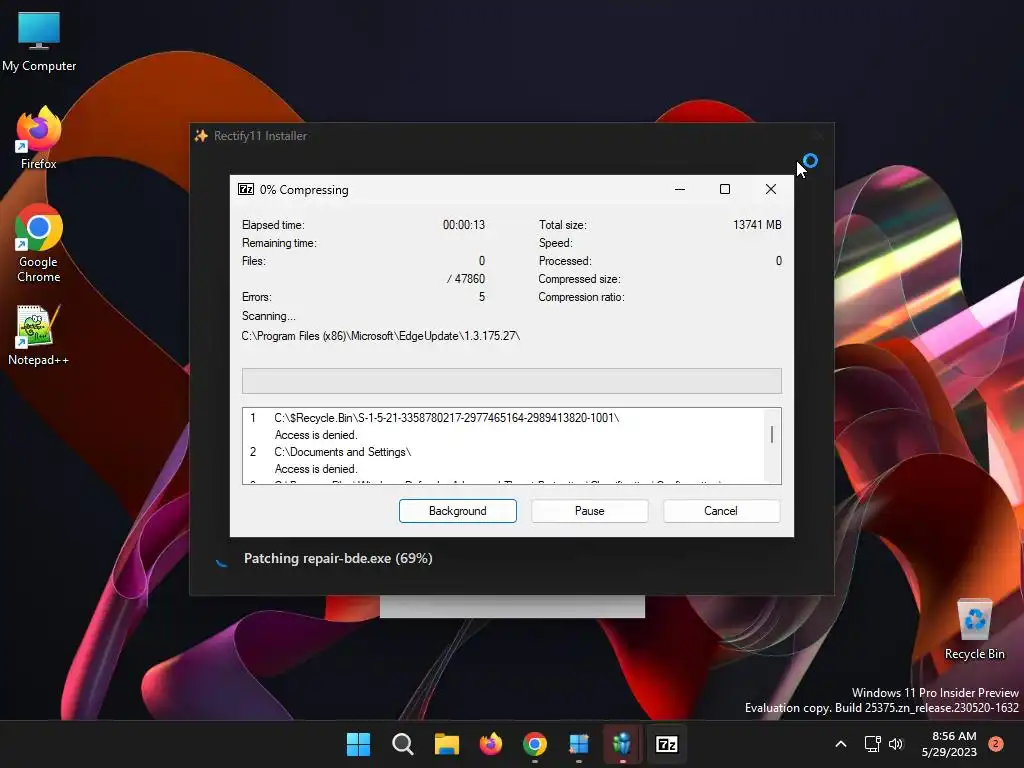Click Elapsed time value 00:00:13

pyautogui.click(x=464, y=225)
